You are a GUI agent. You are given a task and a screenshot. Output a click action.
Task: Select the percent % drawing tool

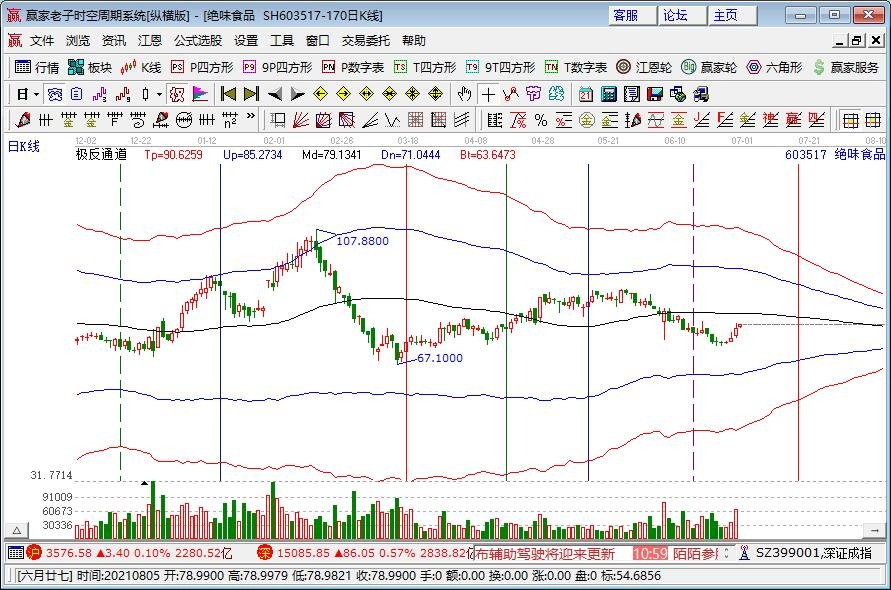coord(541,121)
